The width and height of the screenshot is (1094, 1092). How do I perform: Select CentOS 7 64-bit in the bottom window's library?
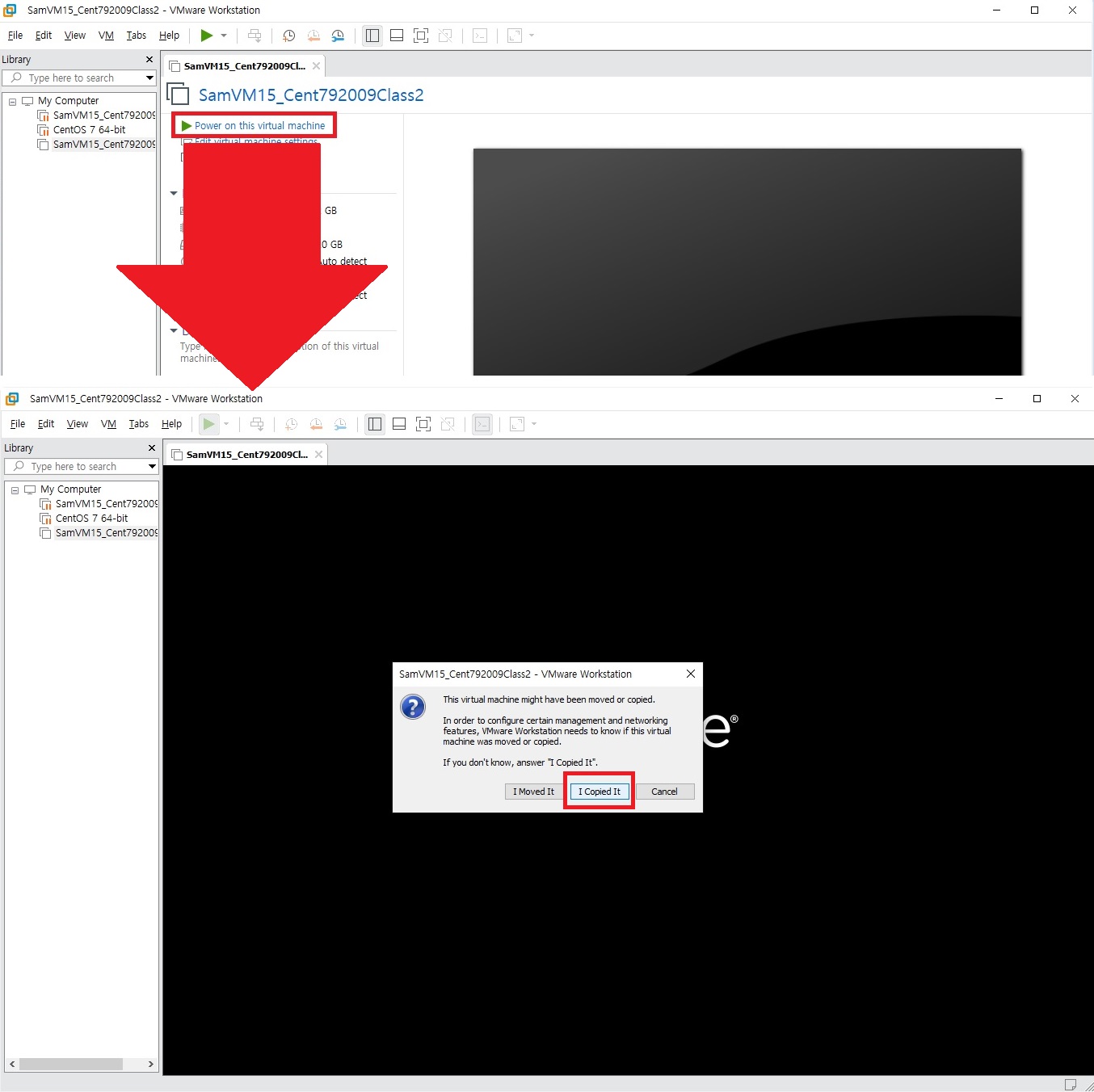(x=91, y=519)
